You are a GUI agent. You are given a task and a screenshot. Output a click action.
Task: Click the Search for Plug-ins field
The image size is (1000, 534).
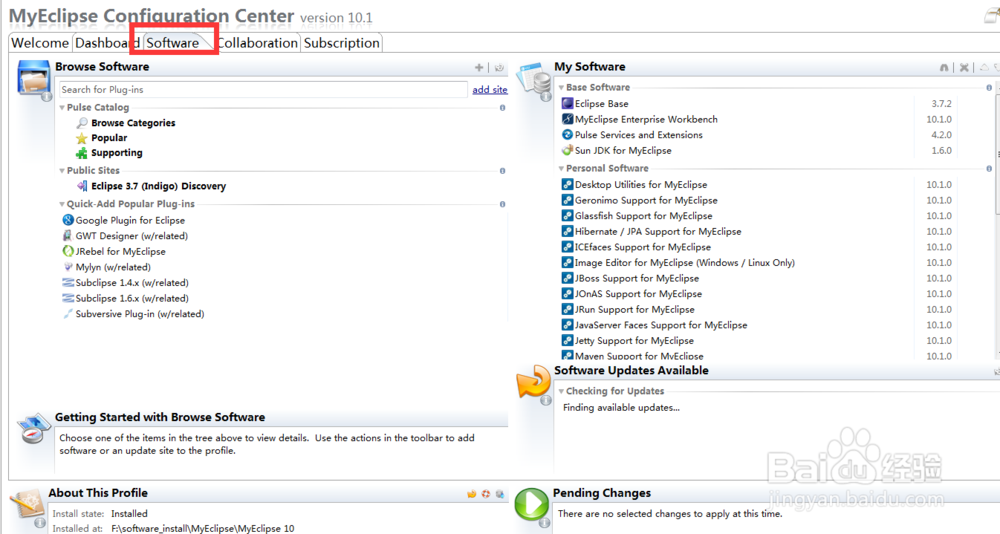click(x=263, y=89)
